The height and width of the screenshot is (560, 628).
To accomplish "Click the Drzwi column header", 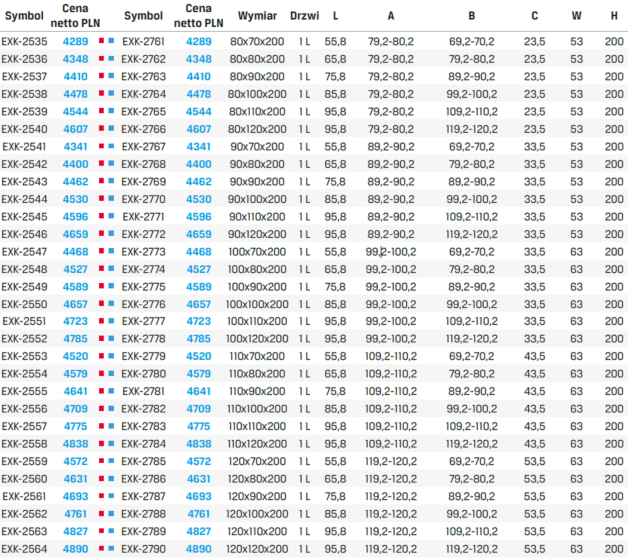I will [304, 16].
